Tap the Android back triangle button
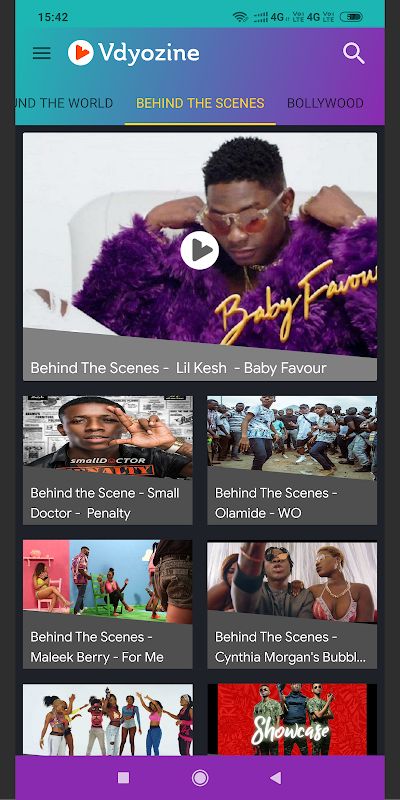This screenshot has height=800, width=400. pos(276,778)
